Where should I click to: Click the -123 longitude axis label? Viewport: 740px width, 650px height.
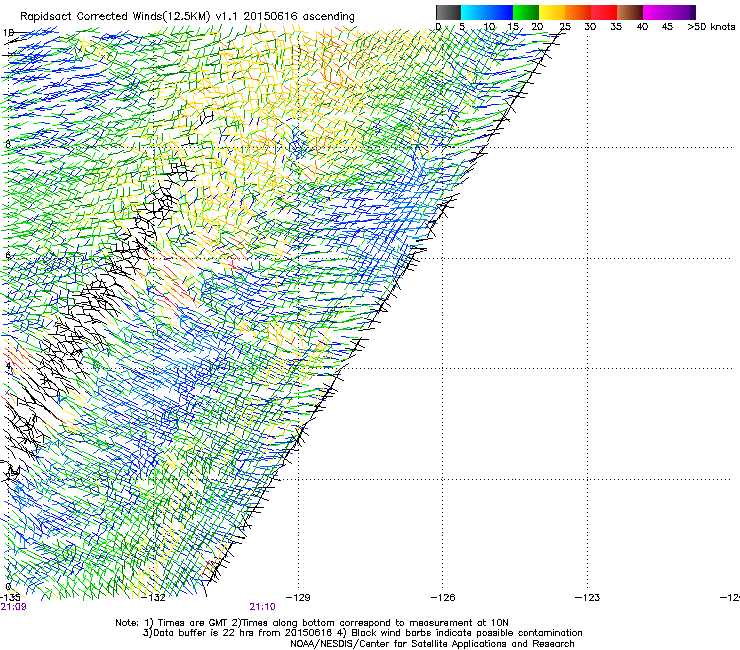(x=588, y=598)
